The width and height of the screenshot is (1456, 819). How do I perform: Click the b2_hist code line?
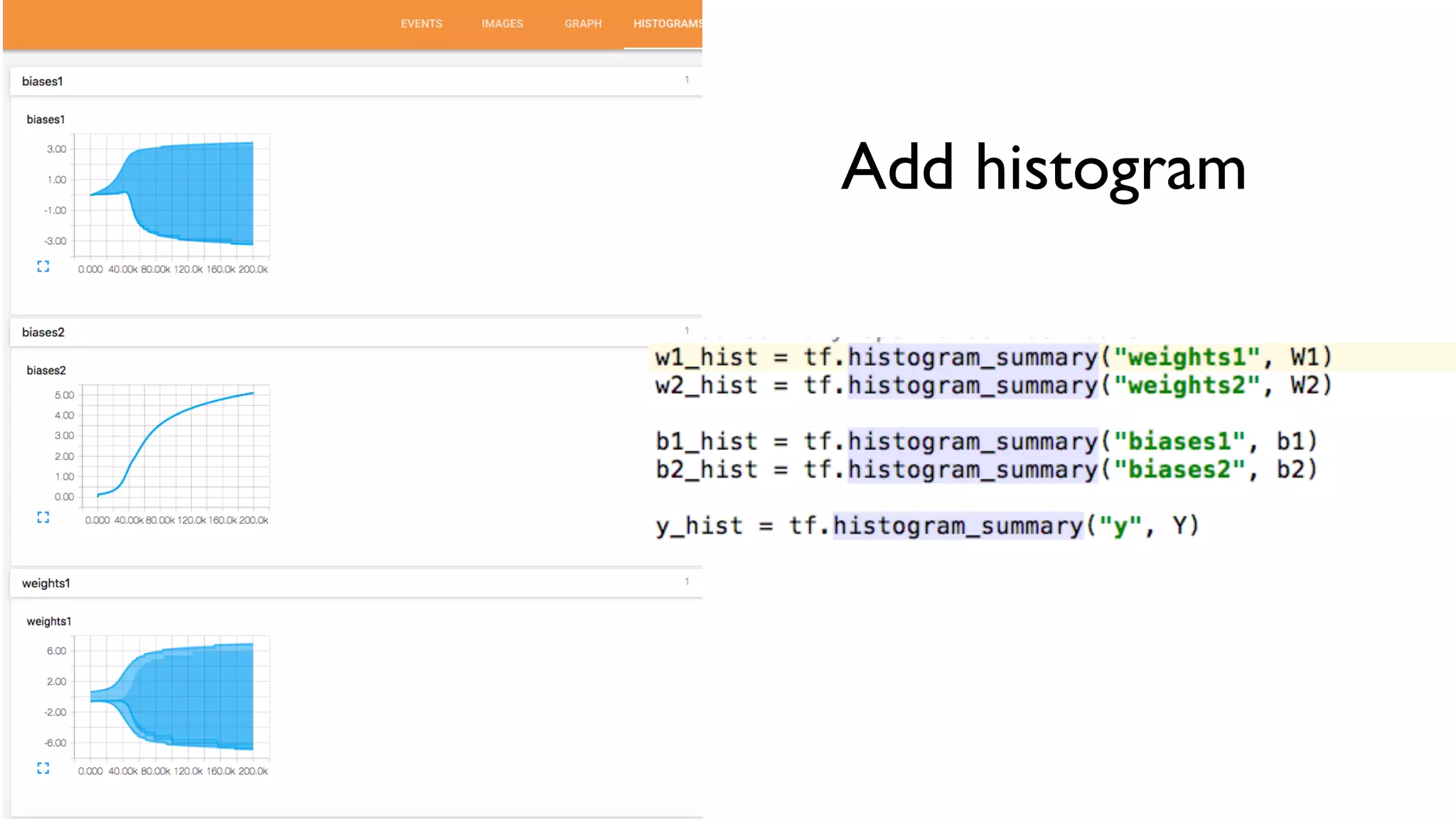click(986, 470)
